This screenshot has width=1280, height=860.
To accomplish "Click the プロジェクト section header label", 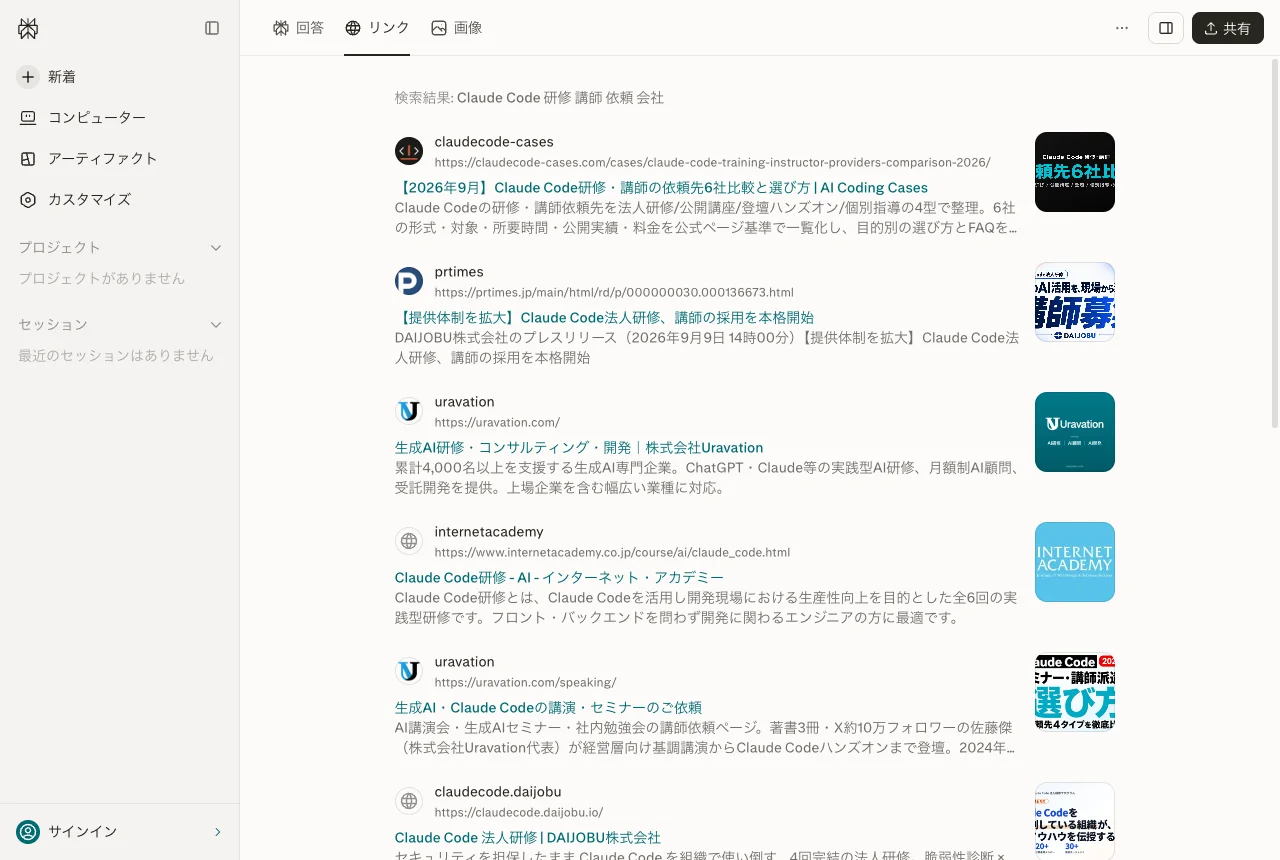I will [x=60, y=247].
